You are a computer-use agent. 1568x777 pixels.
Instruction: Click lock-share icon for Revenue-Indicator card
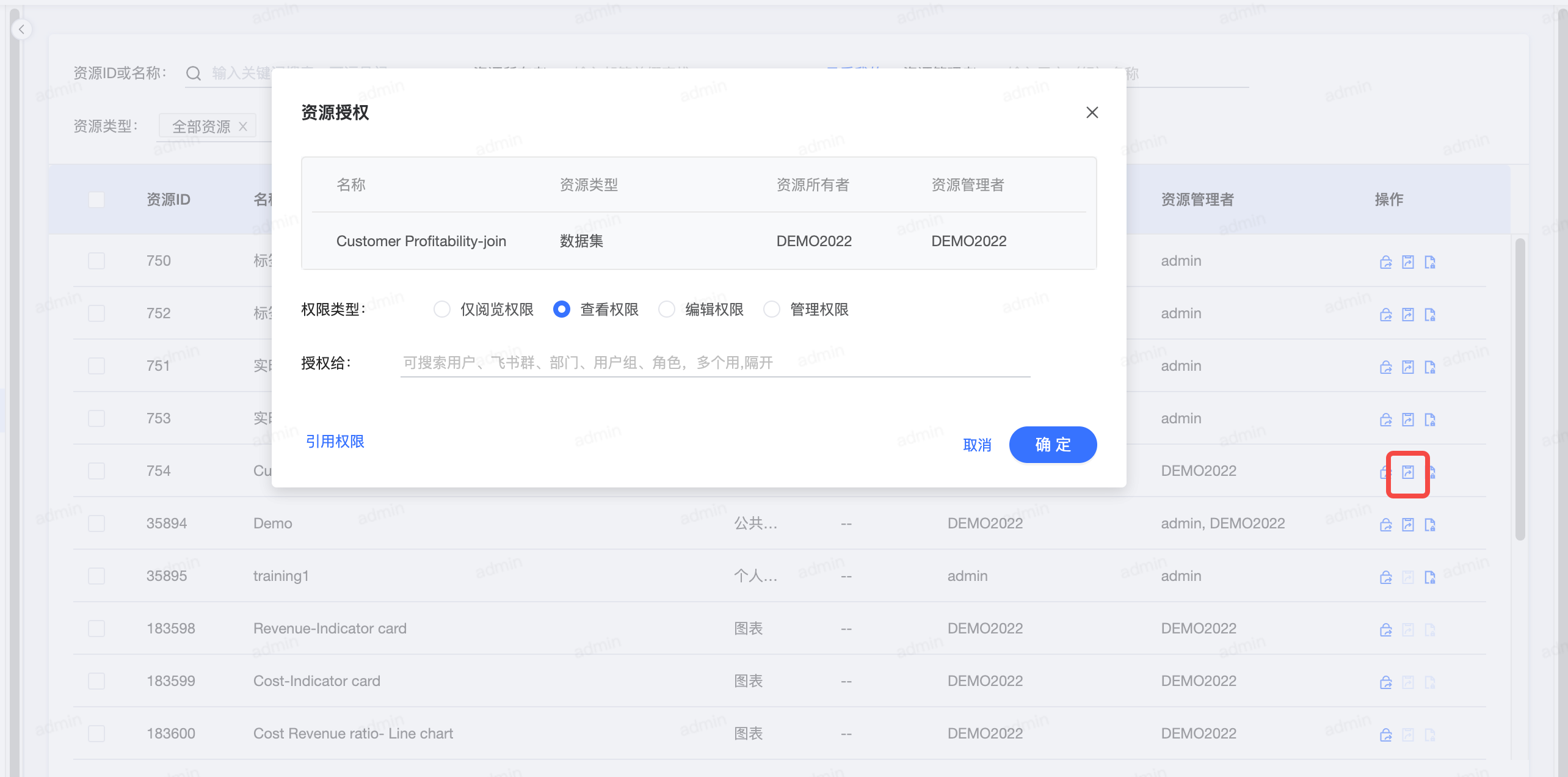click(x=1385, y=630)
